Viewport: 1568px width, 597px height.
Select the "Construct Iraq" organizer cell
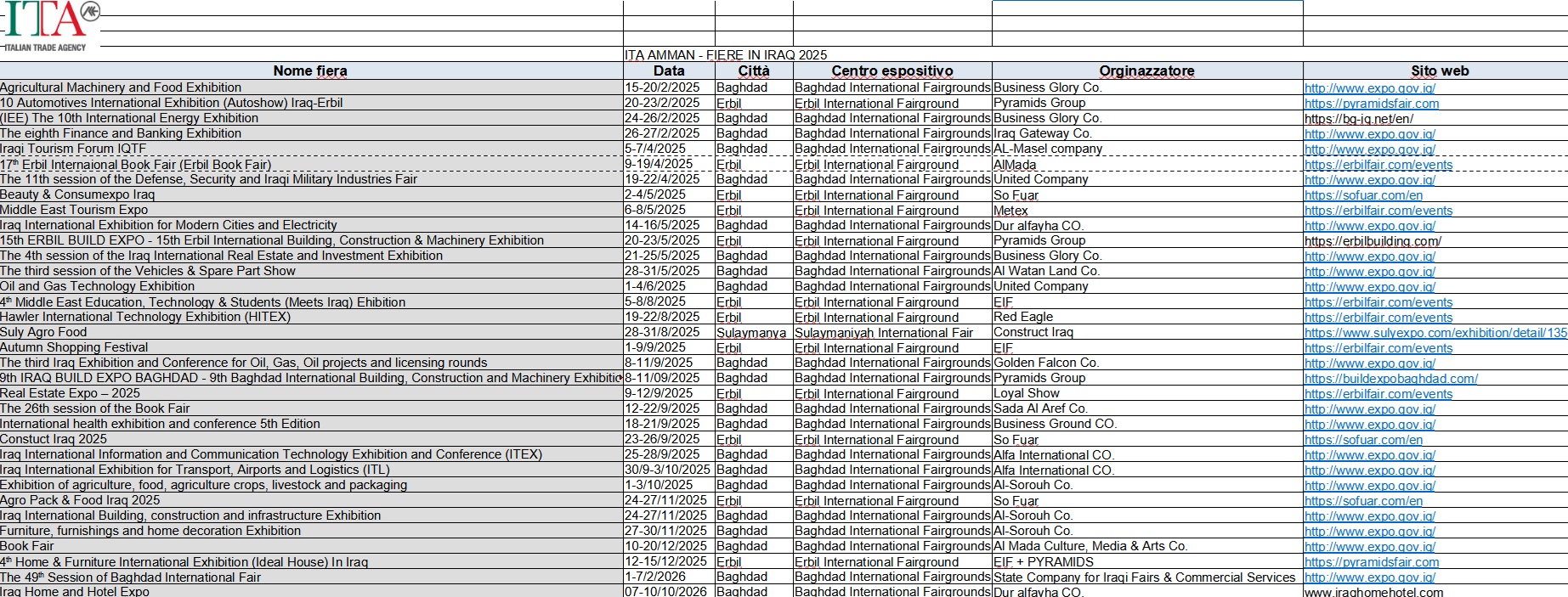[x=1147, y=332]
